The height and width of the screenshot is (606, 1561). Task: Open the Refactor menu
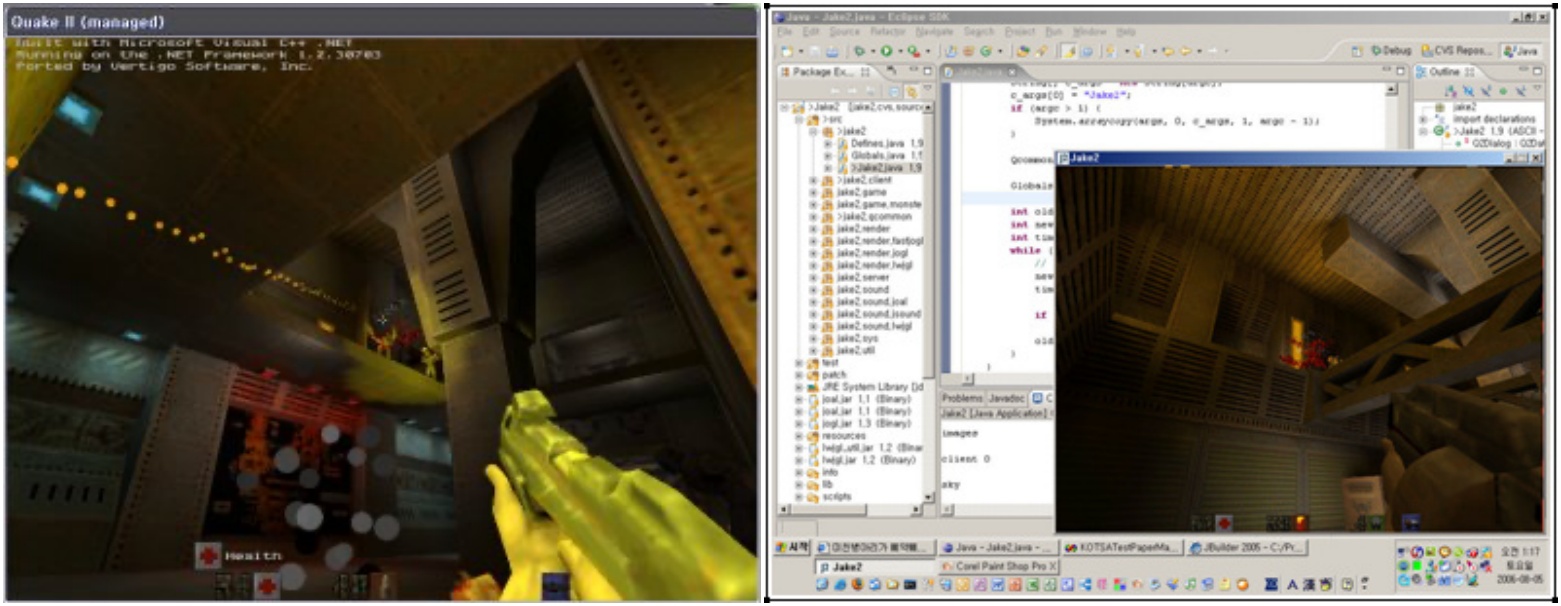click(887, 32)
